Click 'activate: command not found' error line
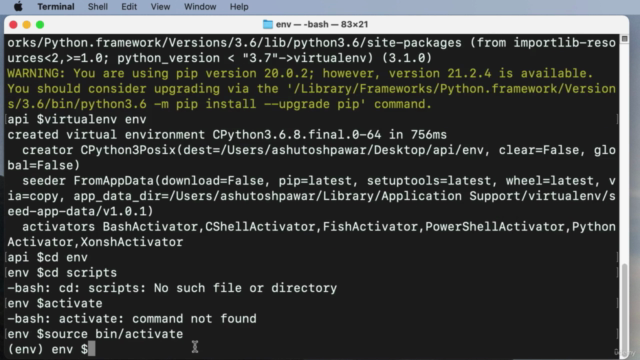The width and height of the screenshot is (640, 360). (132, 318)
